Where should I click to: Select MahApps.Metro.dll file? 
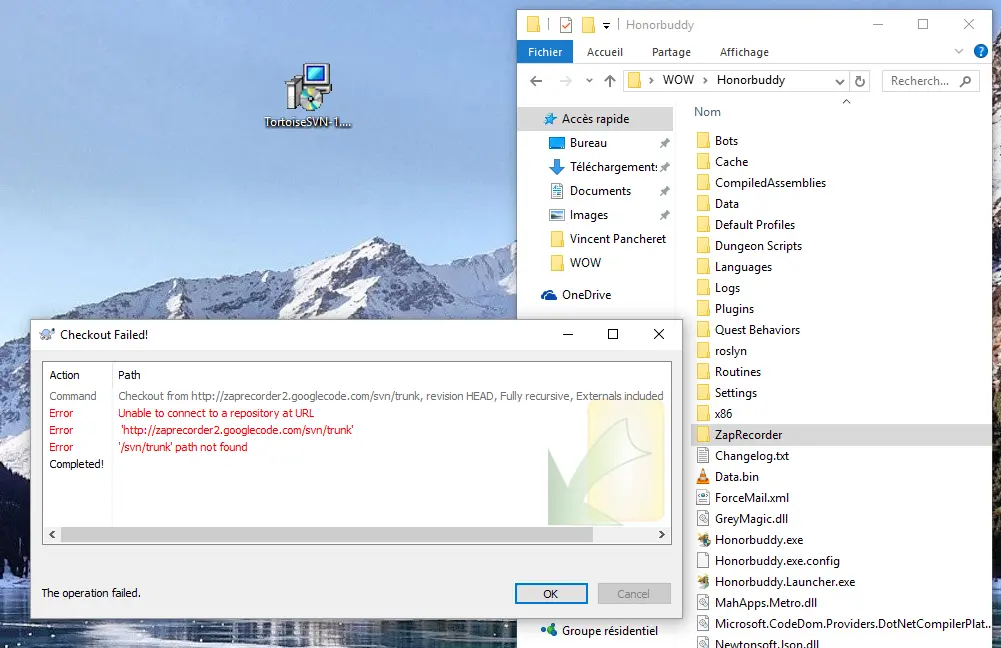pyautogui.click(x=765, y=603)
